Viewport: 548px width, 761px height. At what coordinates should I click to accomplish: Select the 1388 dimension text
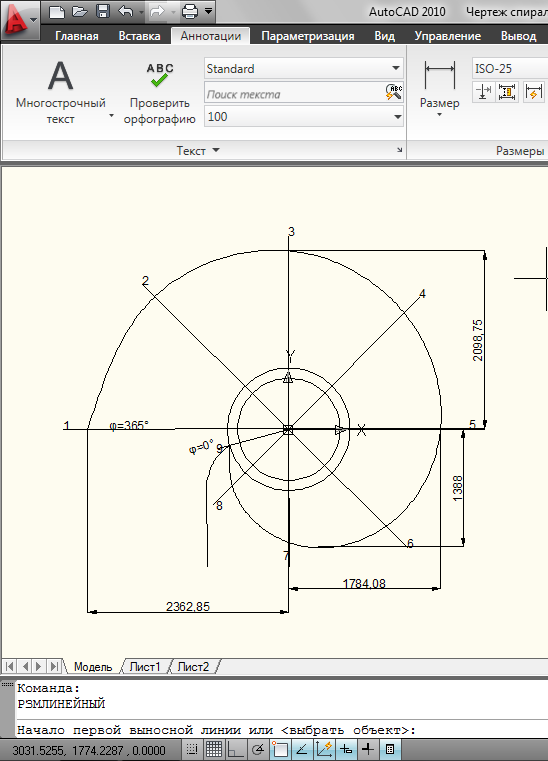(457, 488)
